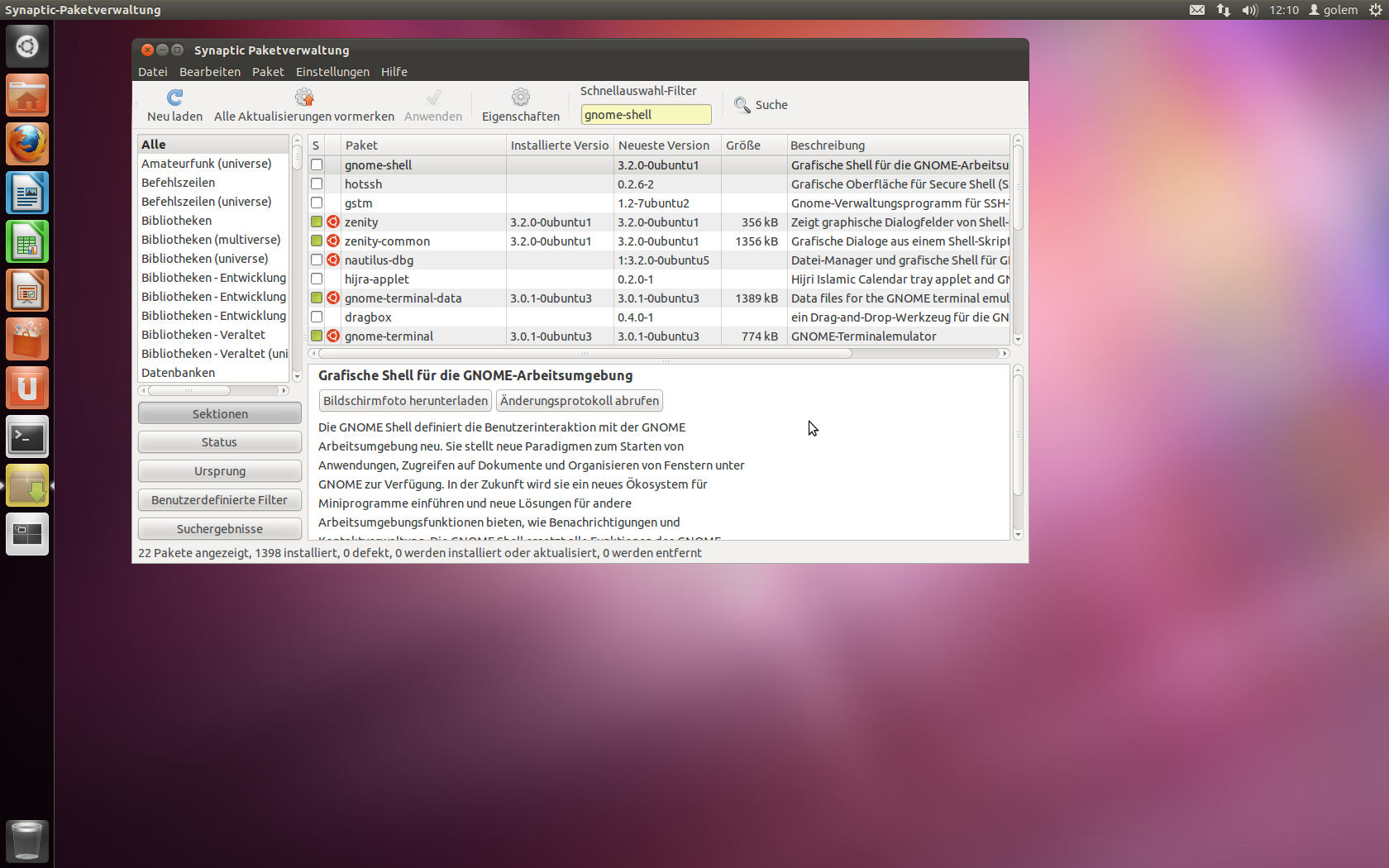Show the Suchergebnisse view

pos(219,528)
